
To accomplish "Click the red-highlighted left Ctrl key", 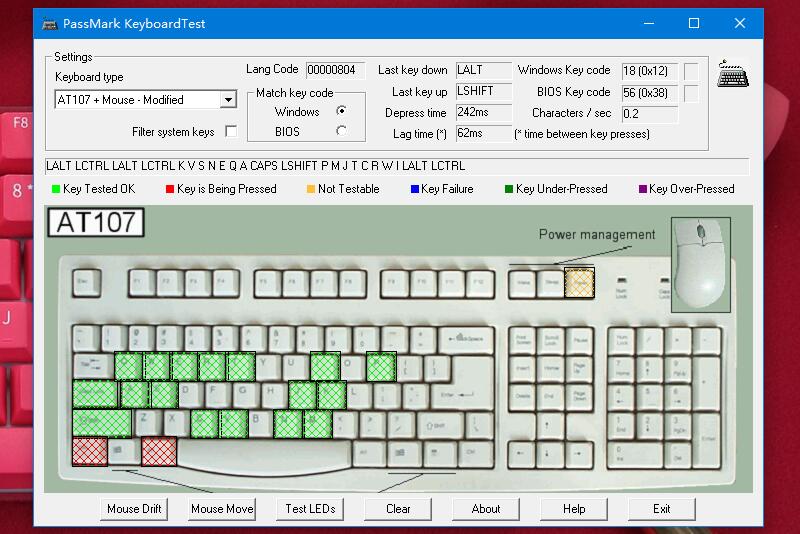I will click(90, 451).
